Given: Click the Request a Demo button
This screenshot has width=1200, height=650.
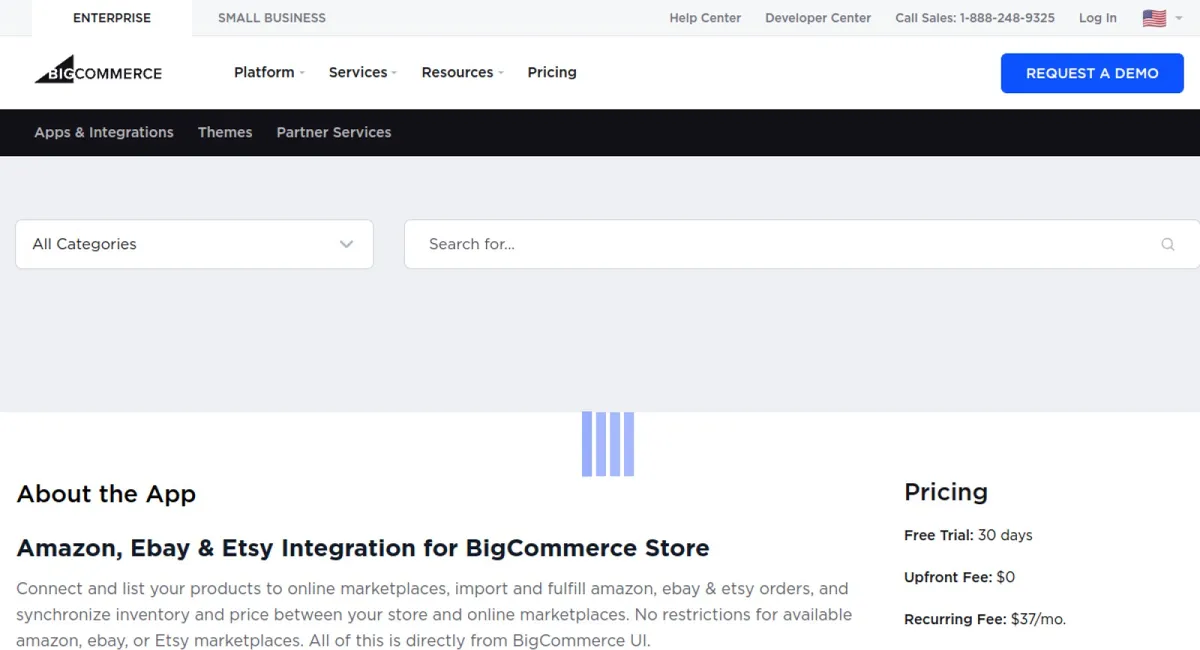Looking at the screenshot, I should (1092, 73).
